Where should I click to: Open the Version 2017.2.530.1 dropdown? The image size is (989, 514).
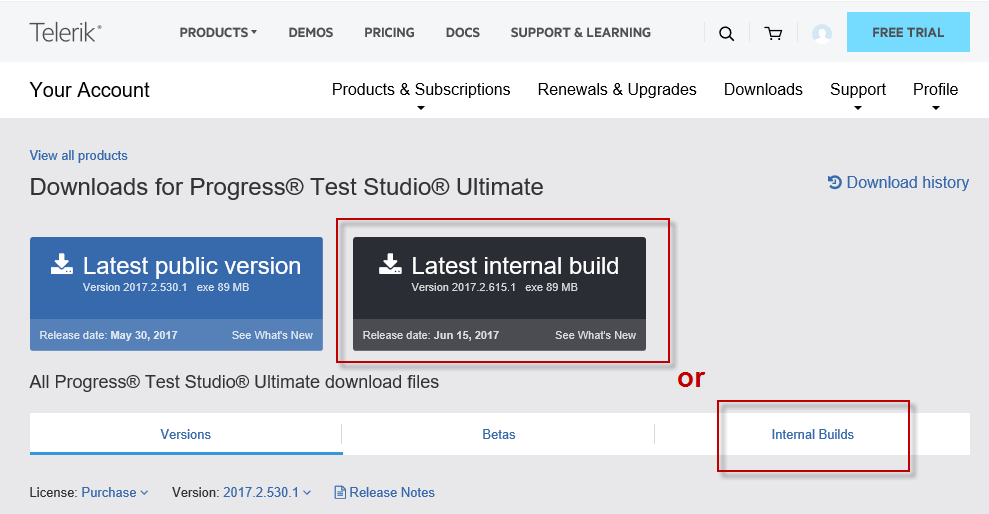[266, 492]
